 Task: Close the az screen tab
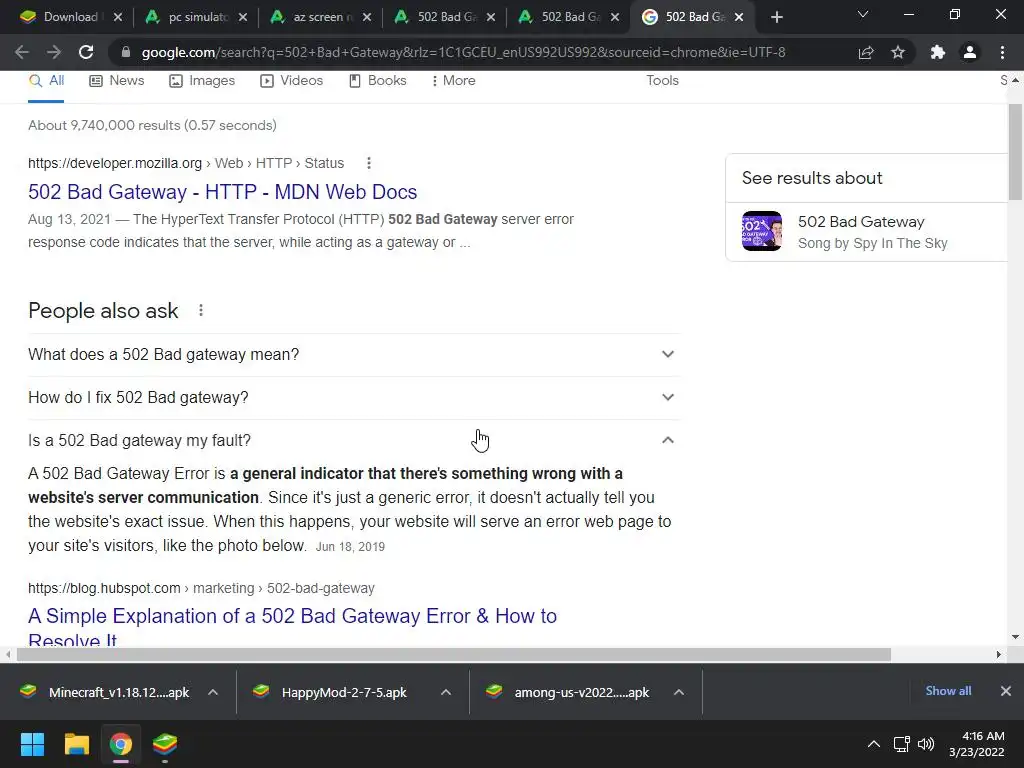coord(367,18)
